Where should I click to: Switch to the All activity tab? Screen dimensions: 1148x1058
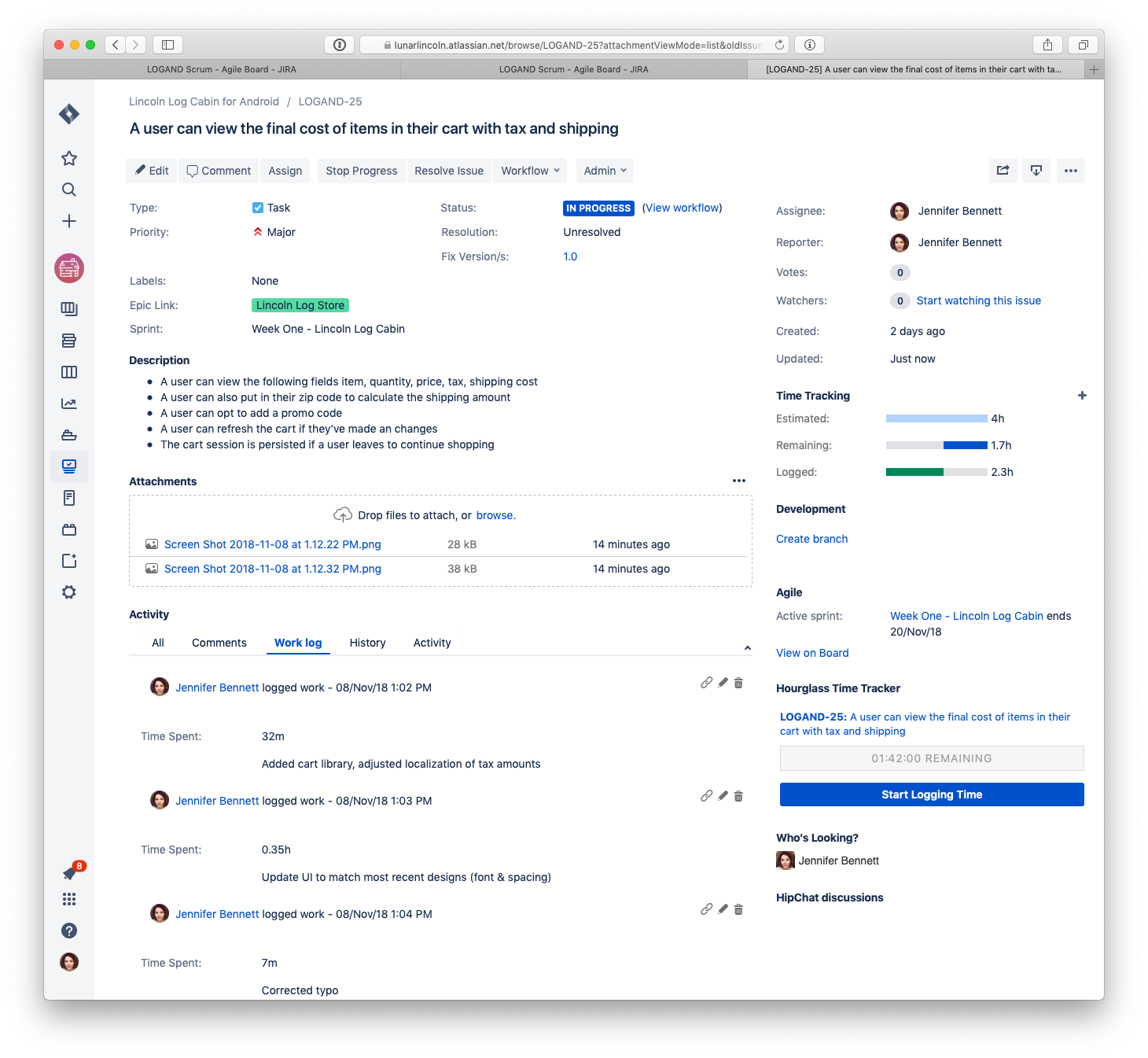tap(158, 643)
